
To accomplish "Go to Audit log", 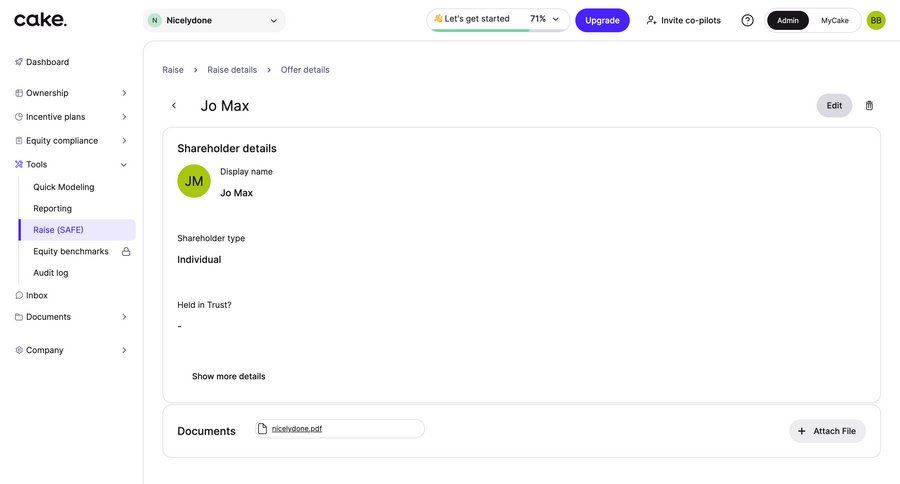I will point(51,273).
